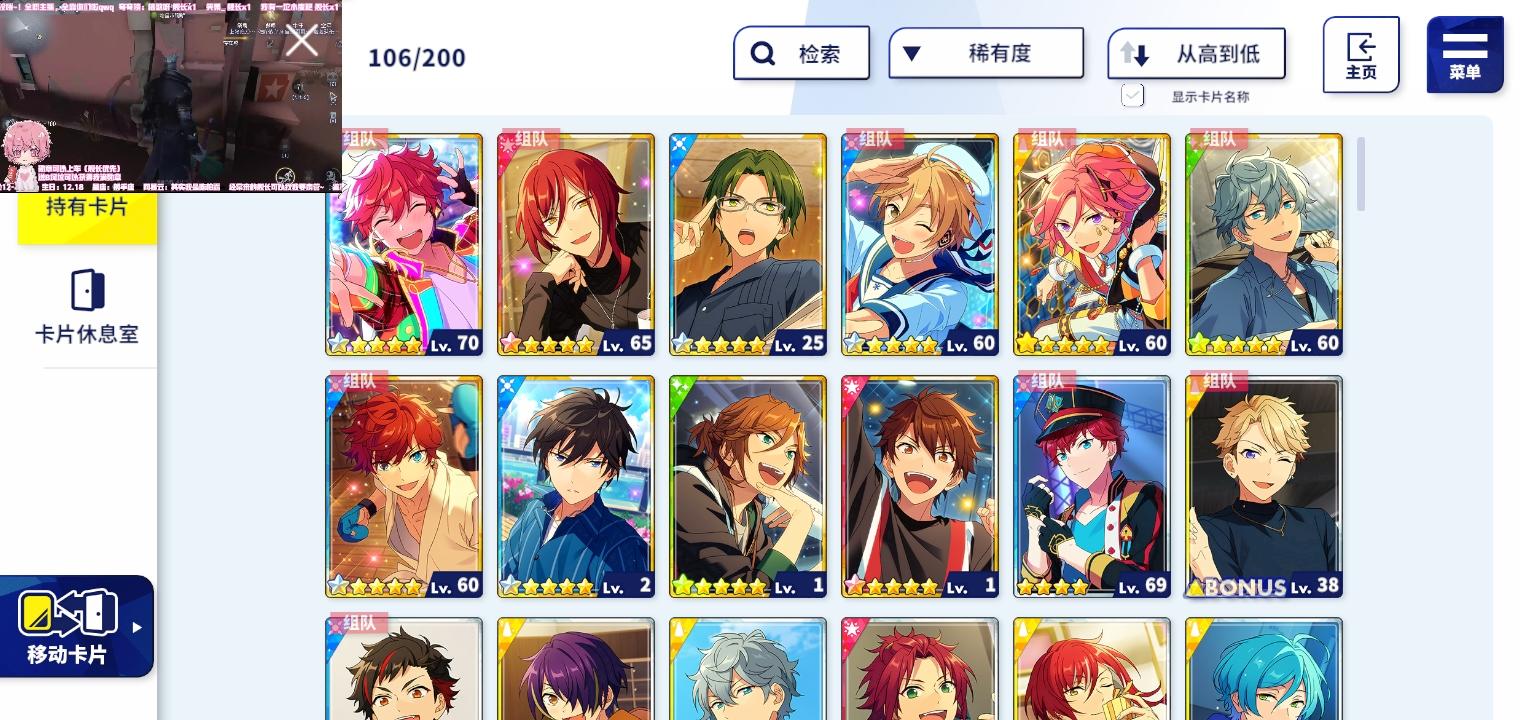
Task: Expand the arrow on 移动卡片 panel
Action: (137, 628)
